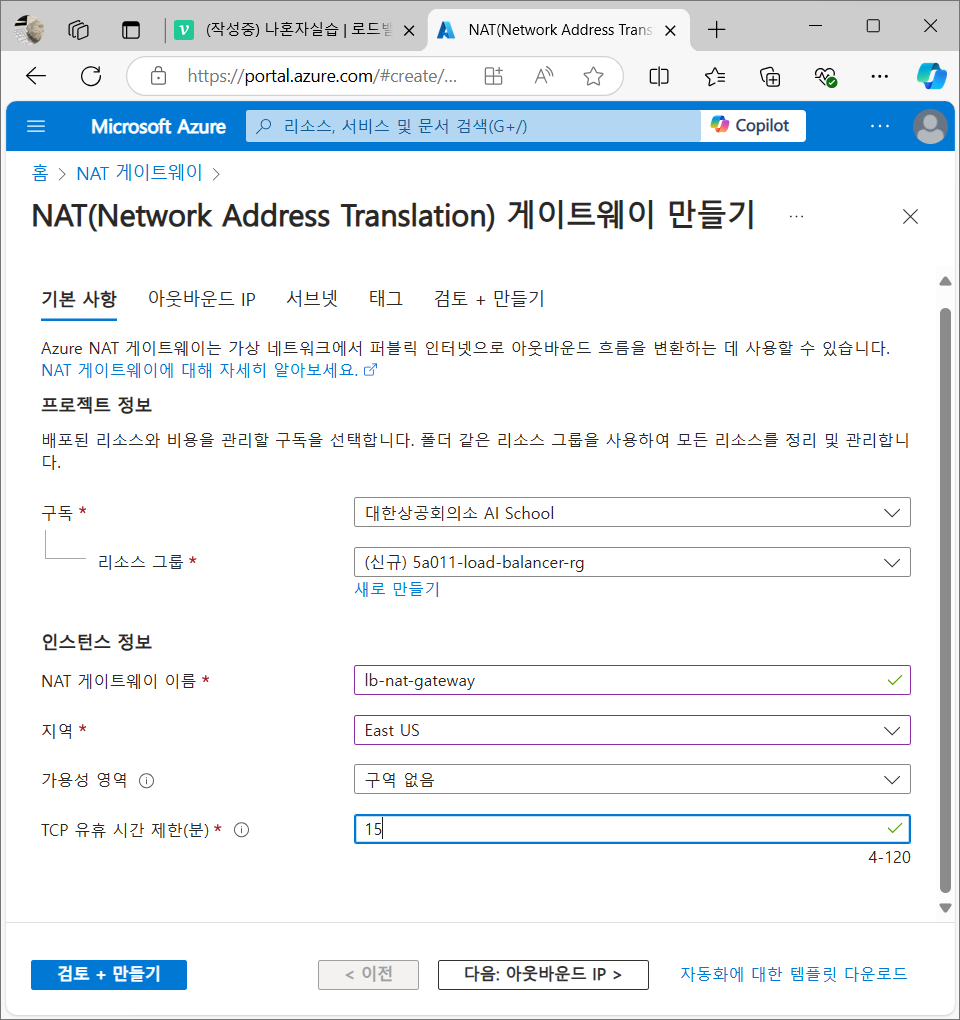This screenshot has height=1020, width=960.
Task: Click the < 이전 button
Action: (368, 974)
